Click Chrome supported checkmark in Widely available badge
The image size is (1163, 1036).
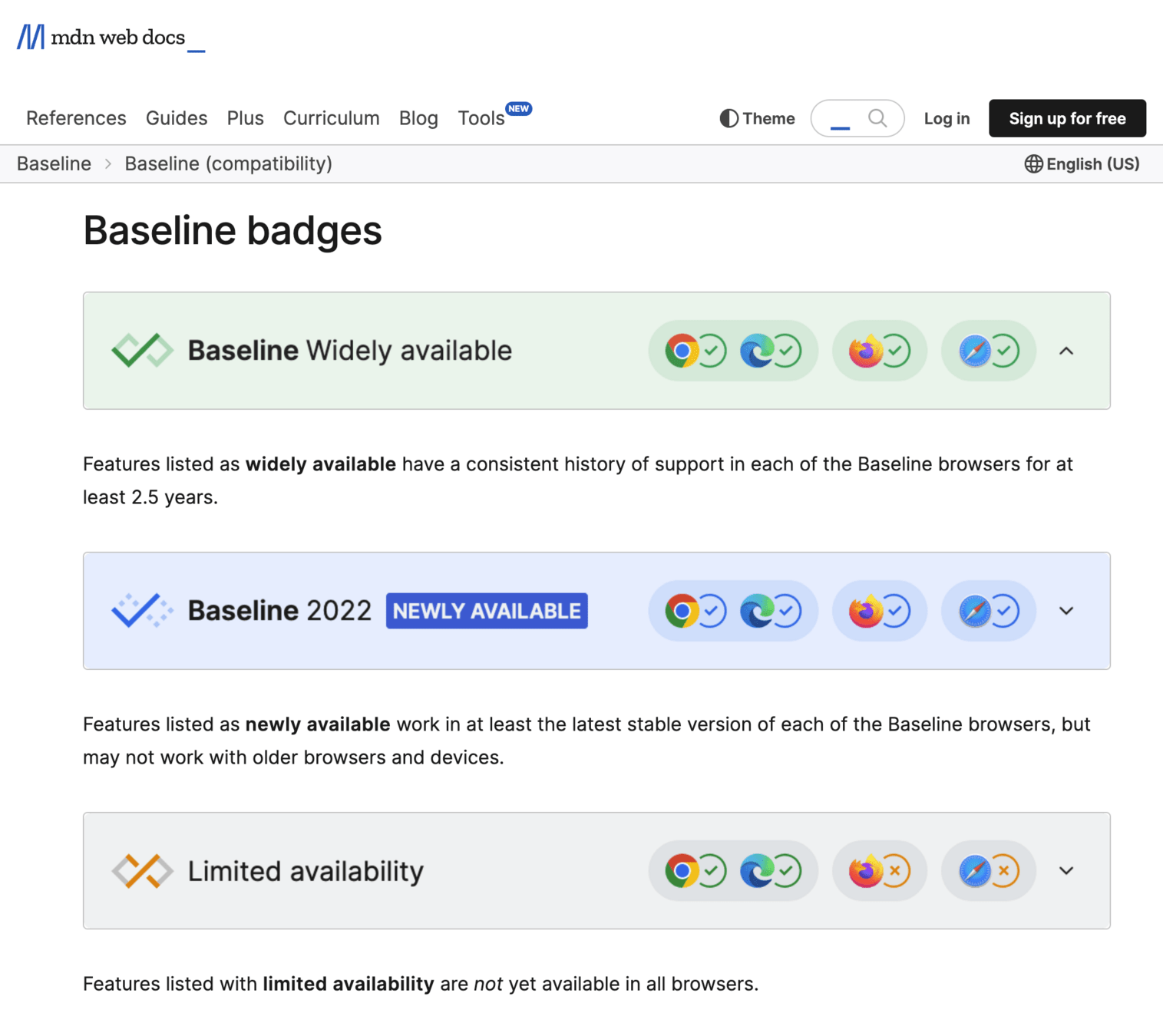click(x=712, y=351)
